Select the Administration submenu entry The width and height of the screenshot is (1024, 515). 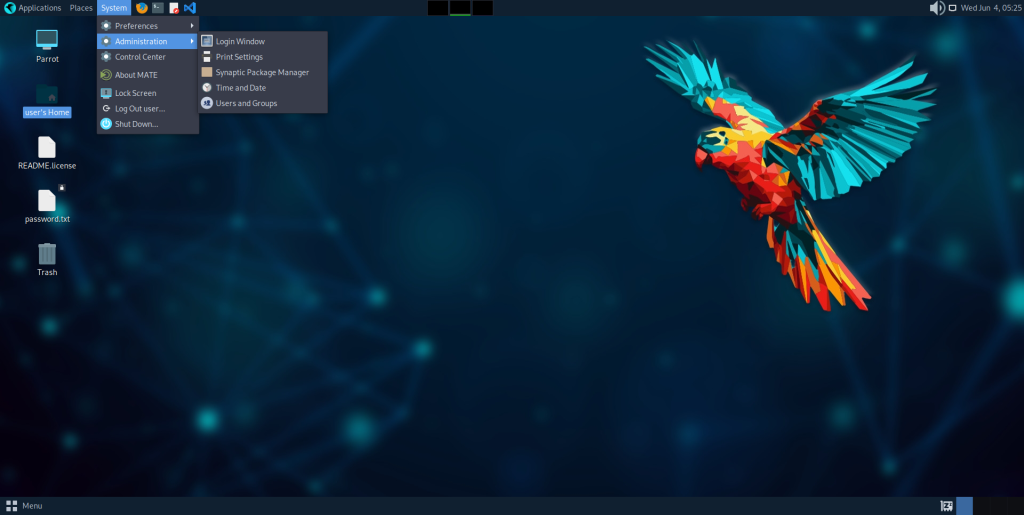point(148,41)
